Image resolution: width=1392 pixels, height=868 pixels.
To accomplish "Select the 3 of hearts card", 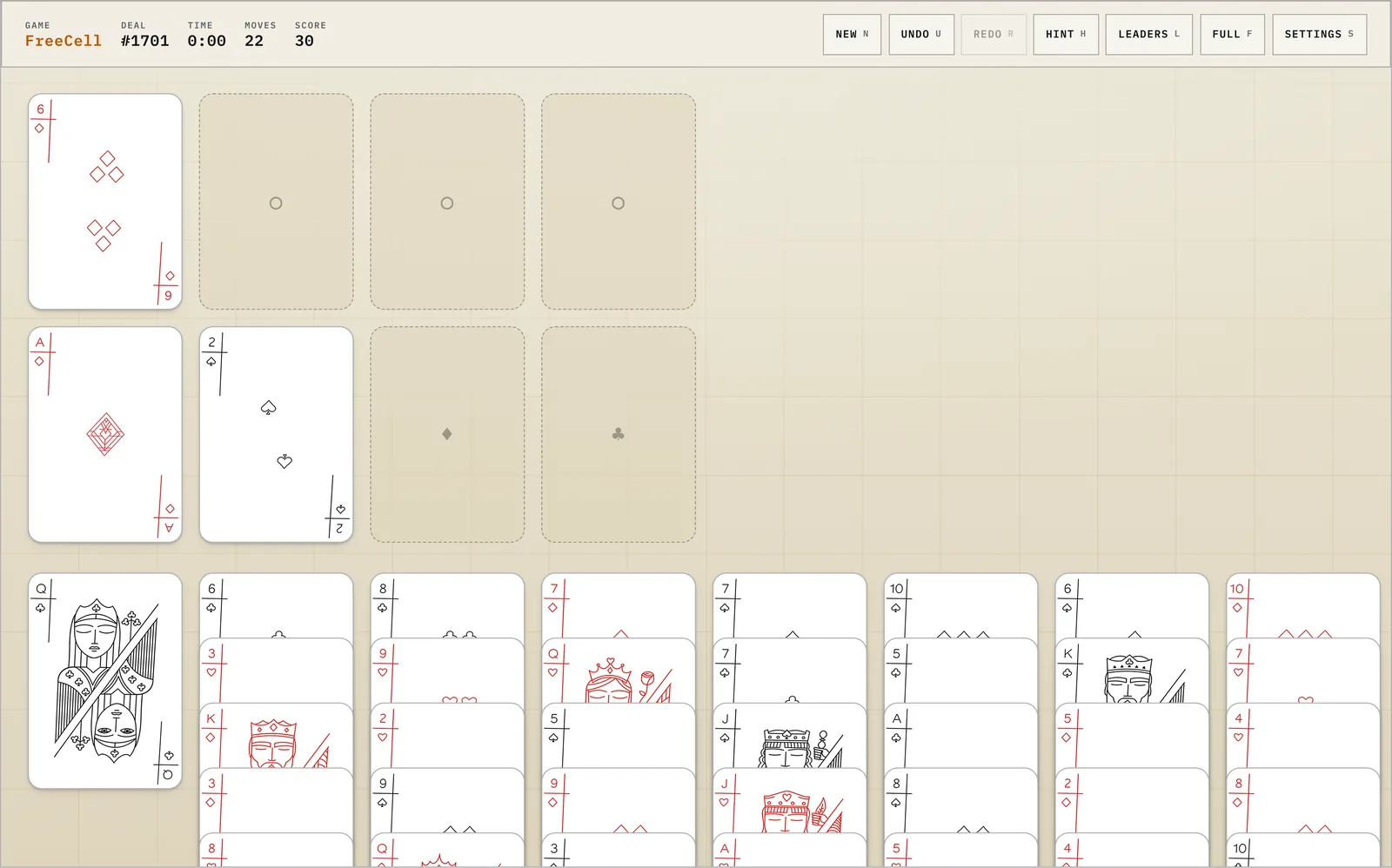I will coord(276,671).
